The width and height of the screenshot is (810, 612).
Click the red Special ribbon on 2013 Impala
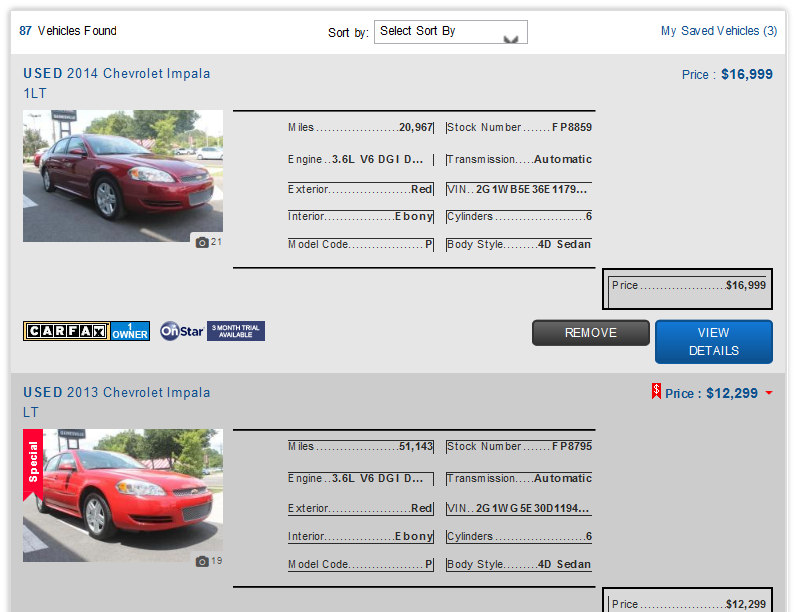point(34,461)
